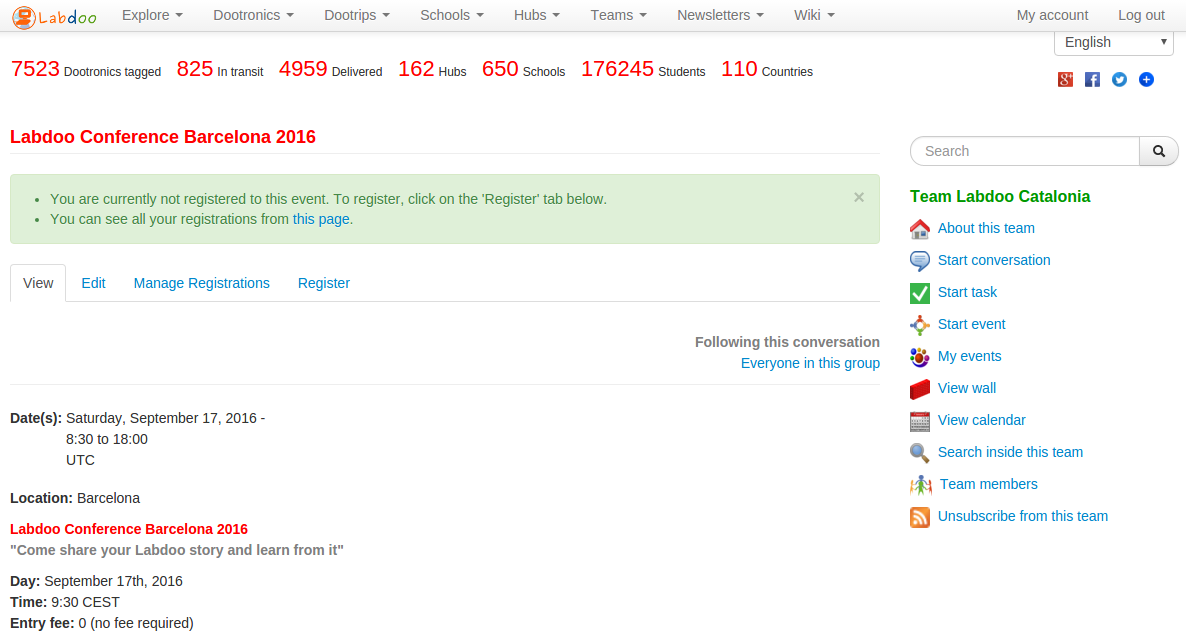
Task: Click the speech bubble Start conversation icon
Action: (920, 261)
